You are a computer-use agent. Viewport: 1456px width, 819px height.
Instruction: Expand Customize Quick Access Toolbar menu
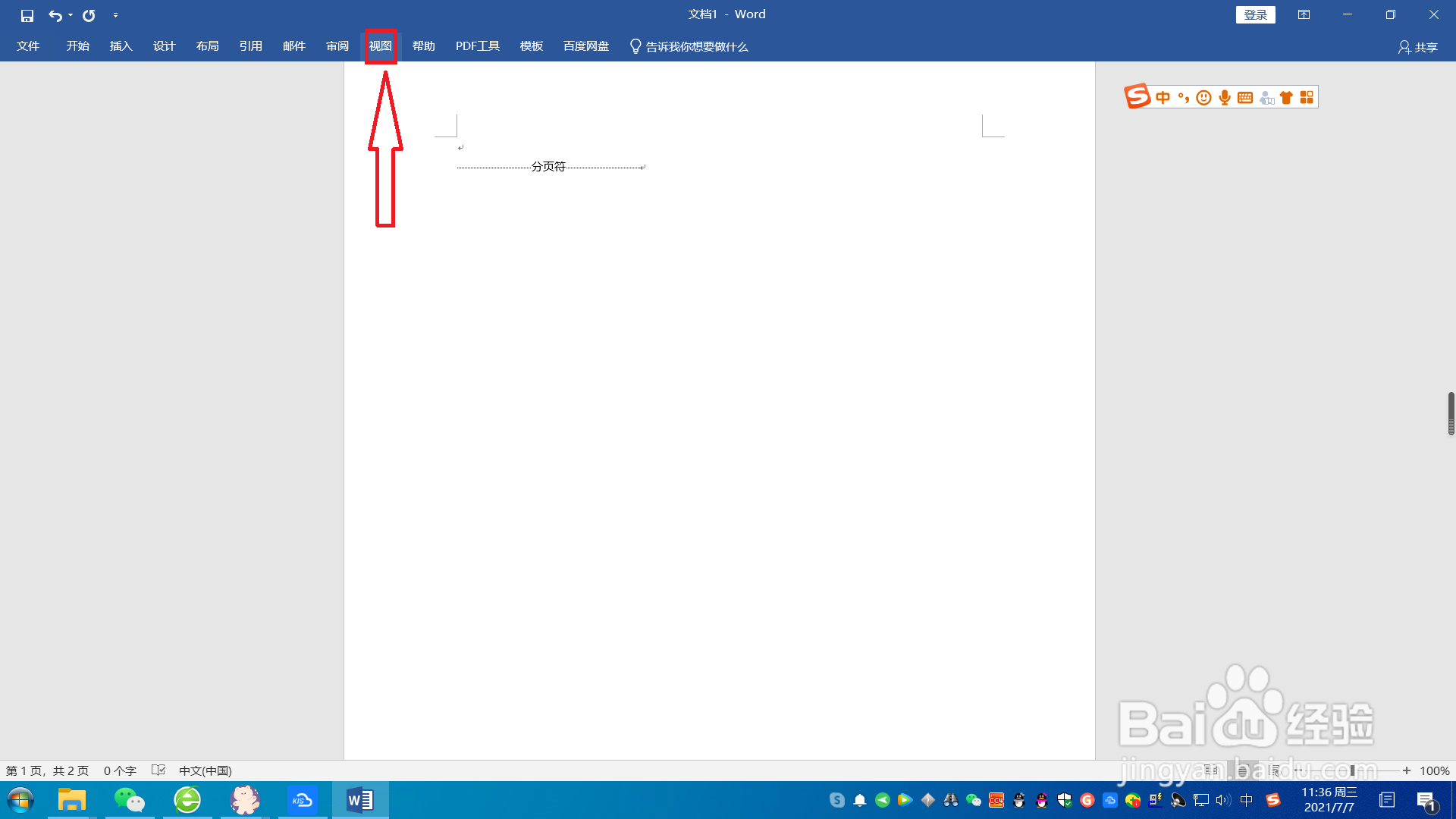pos(115,15)
